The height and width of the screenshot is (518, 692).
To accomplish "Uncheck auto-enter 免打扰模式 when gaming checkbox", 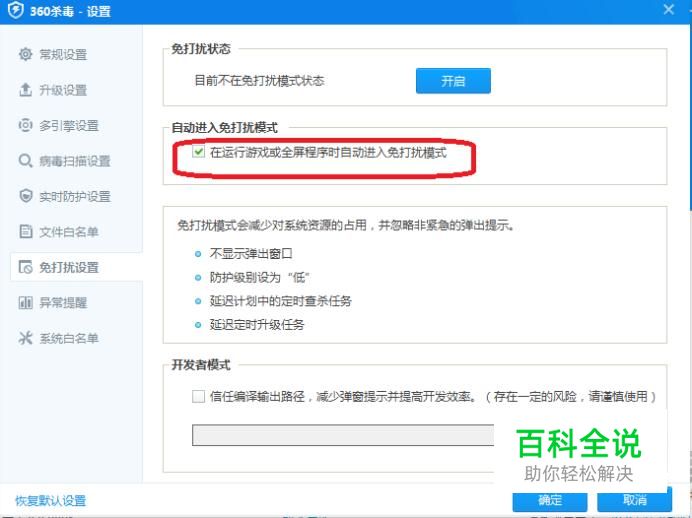I will [199, 152].
